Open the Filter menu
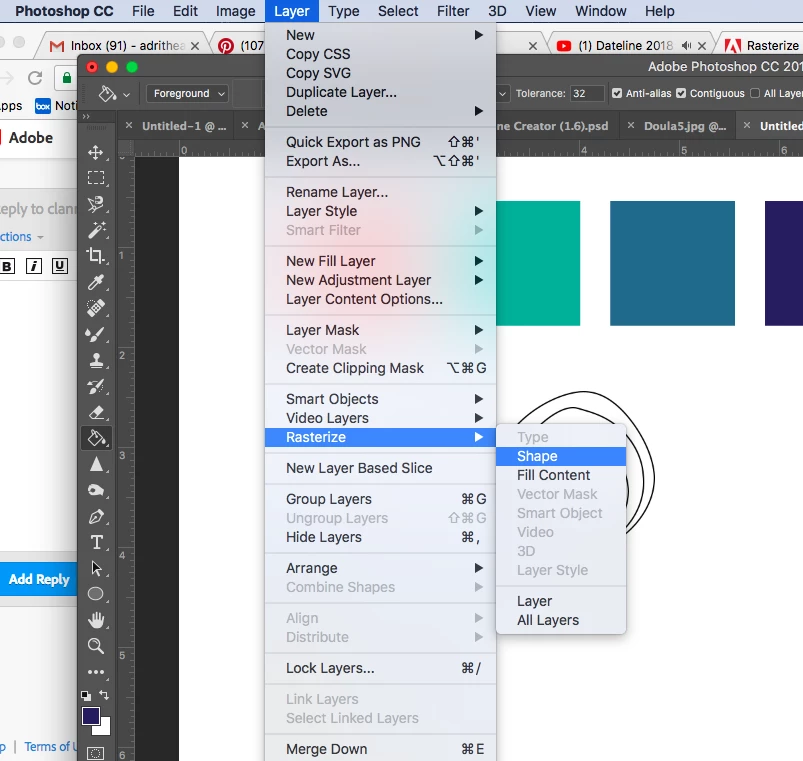Viewport: 803px width, 761px height. (x=453, y=11)
